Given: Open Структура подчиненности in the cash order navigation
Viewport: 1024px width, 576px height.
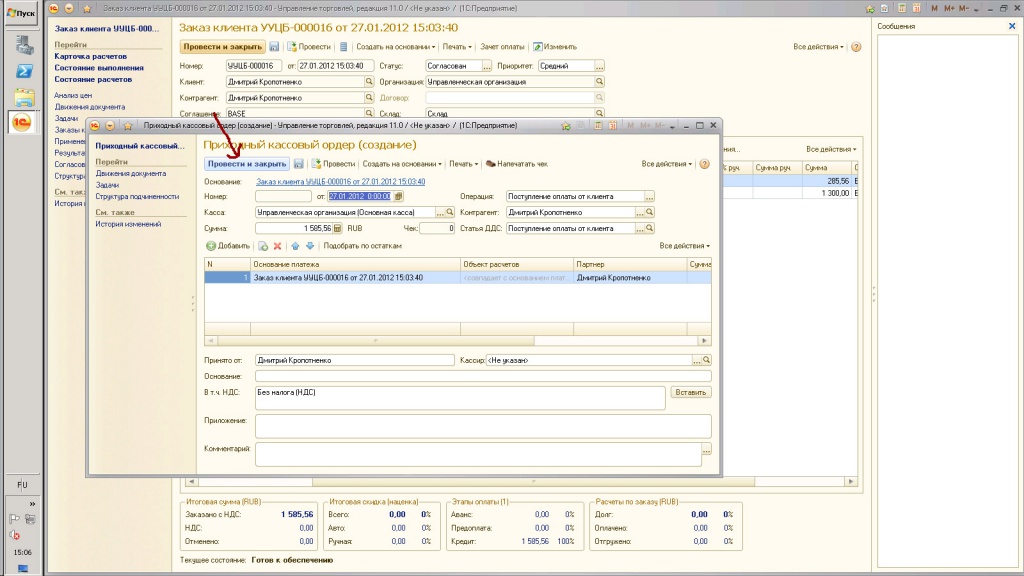Looking at the screenshot, I should click(137, 197).
